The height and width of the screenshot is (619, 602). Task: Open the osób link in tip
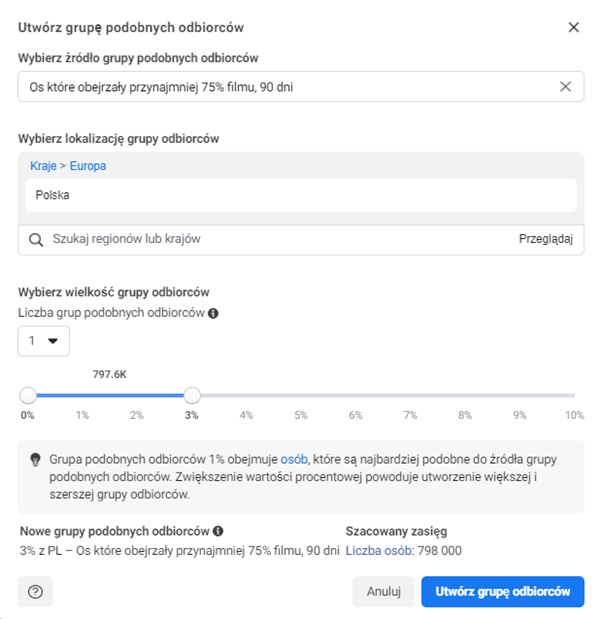point(294,458)
